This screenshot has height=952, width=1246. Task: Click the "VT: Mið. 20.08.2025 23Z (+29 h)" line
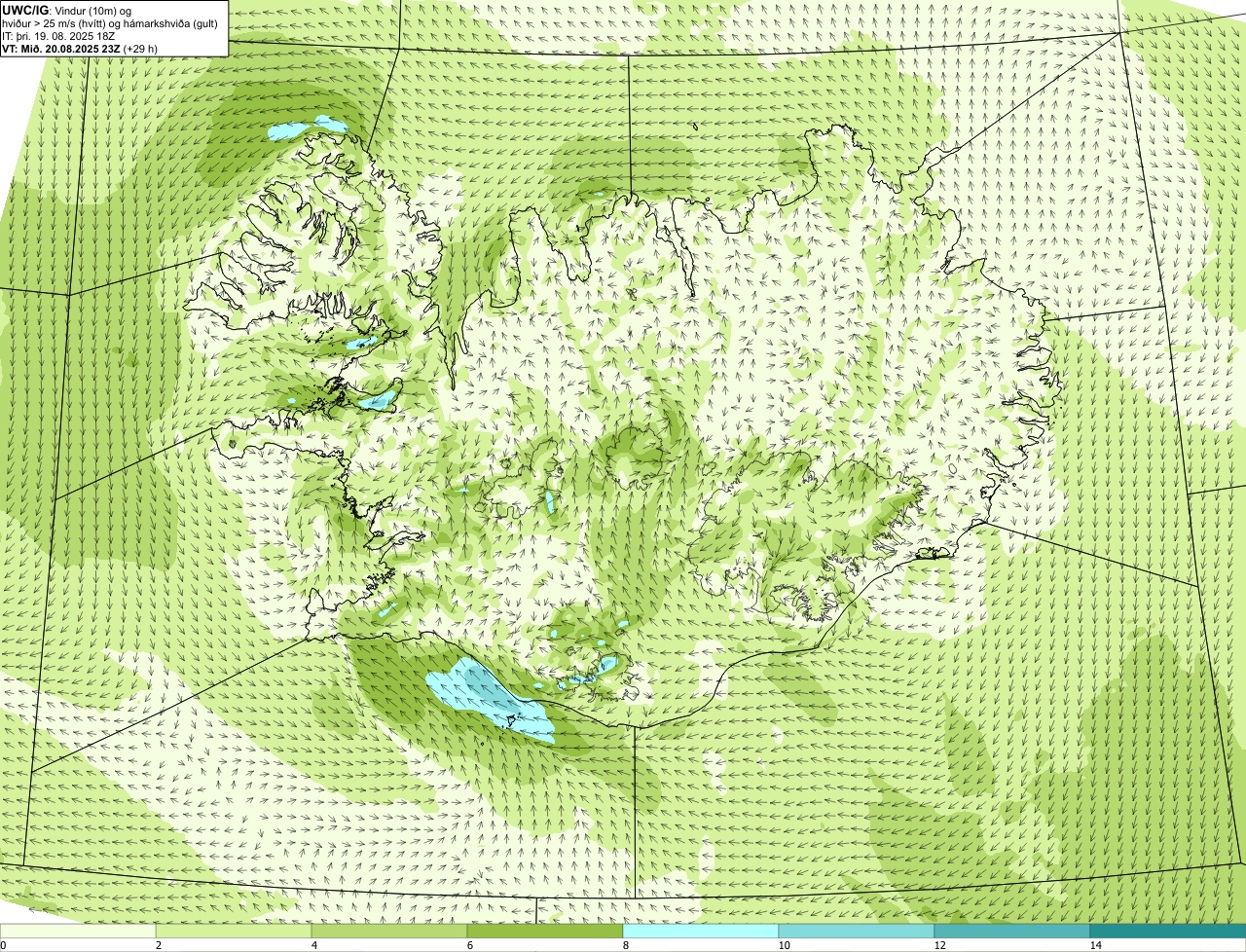pyautogui.click(x=80, y=49)
